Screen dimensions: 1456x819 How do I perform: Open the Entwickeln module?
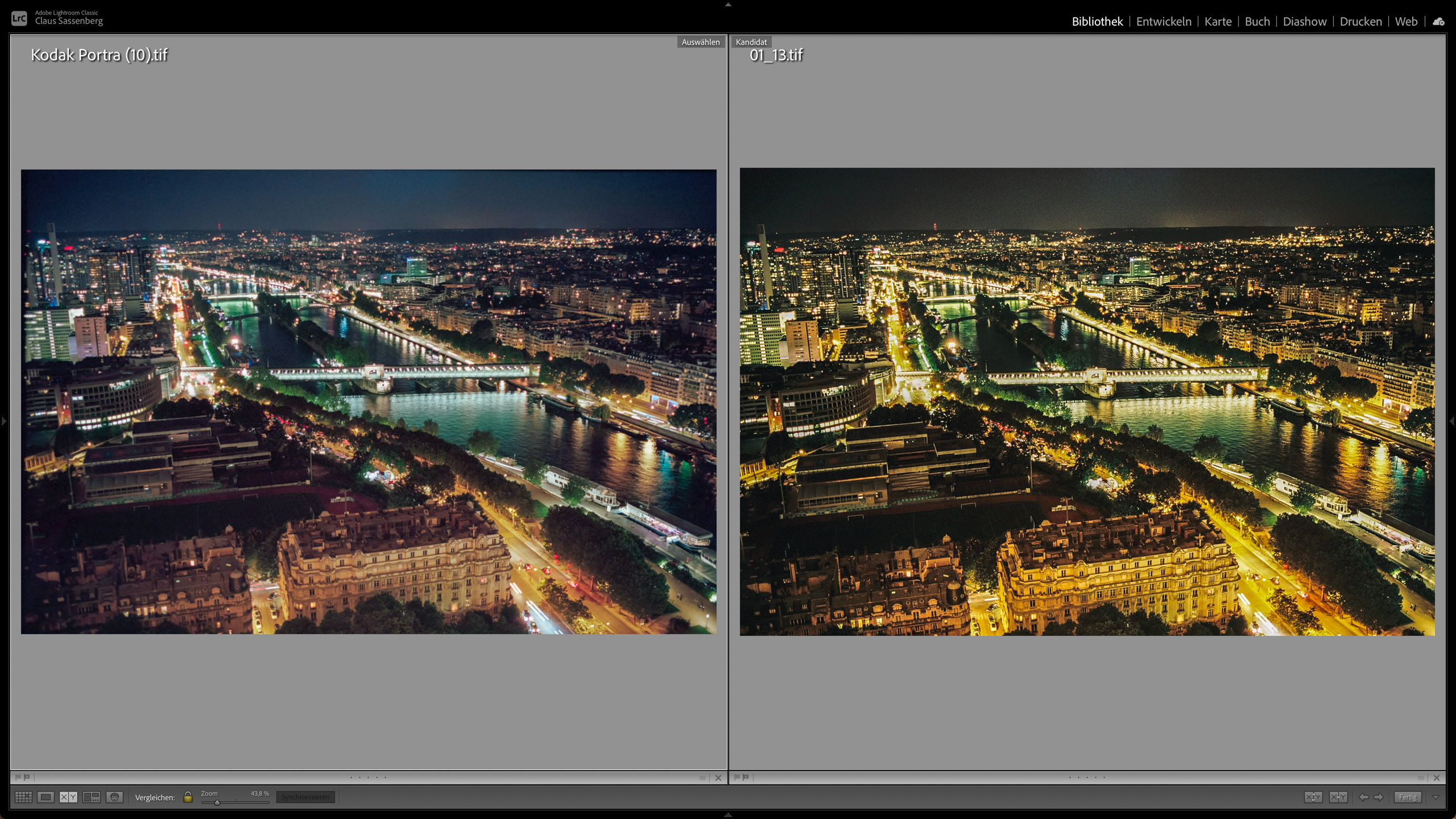tap(1164, 22)
